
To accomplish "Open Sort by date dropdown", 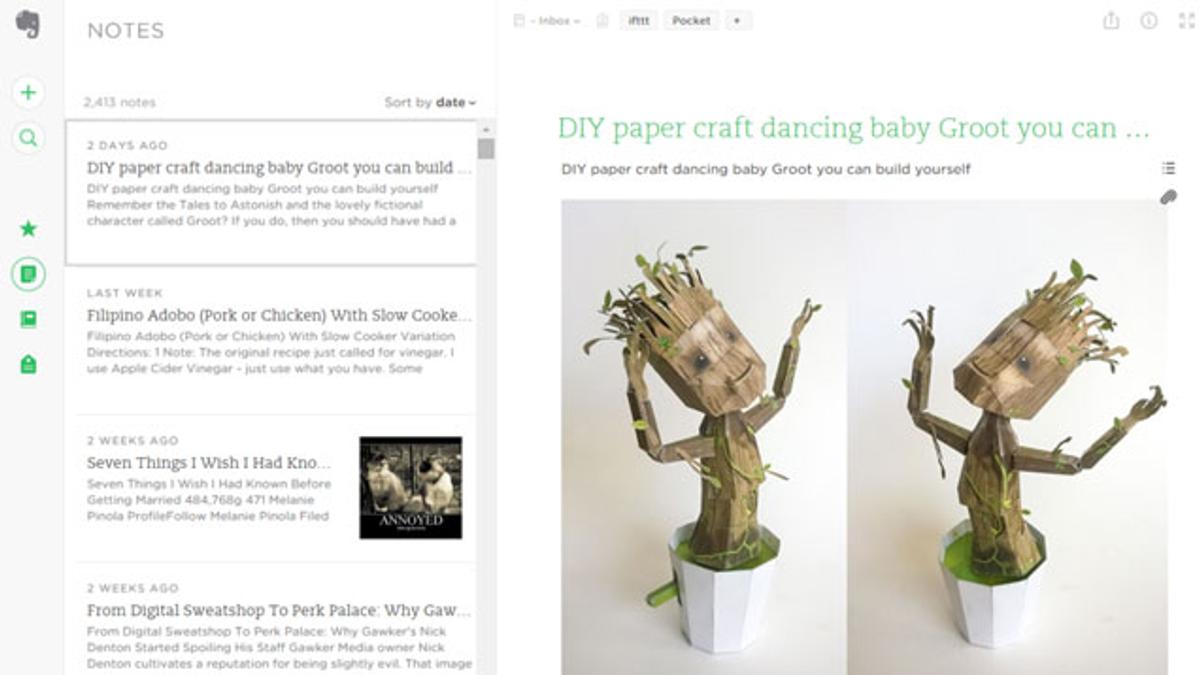I will (430, 102).
